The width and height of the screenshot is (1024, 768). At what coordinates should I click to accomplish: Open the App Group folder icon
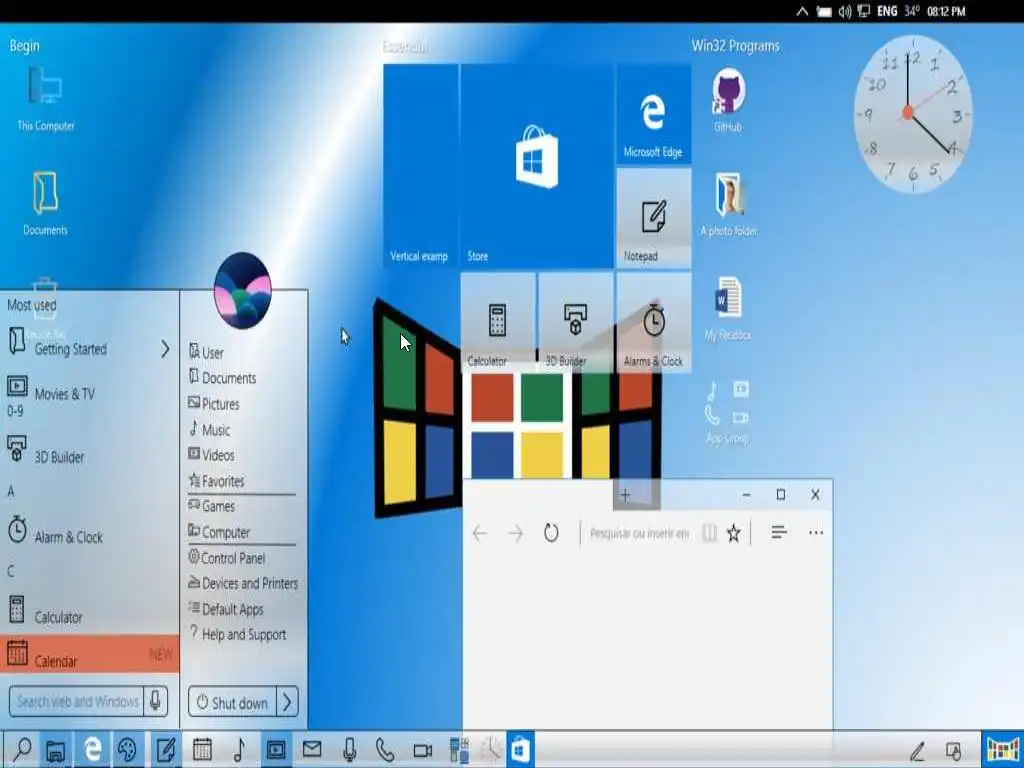[x=728, y=411]
